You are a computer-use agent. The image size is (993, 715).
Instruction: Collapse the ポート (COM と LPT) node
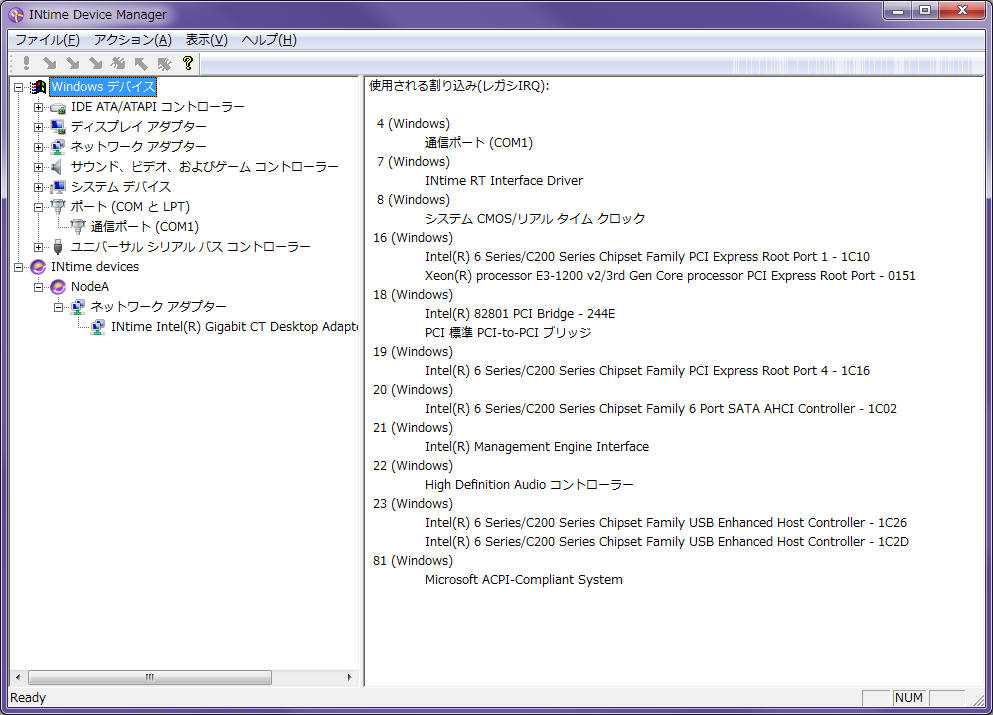[39, 207]
